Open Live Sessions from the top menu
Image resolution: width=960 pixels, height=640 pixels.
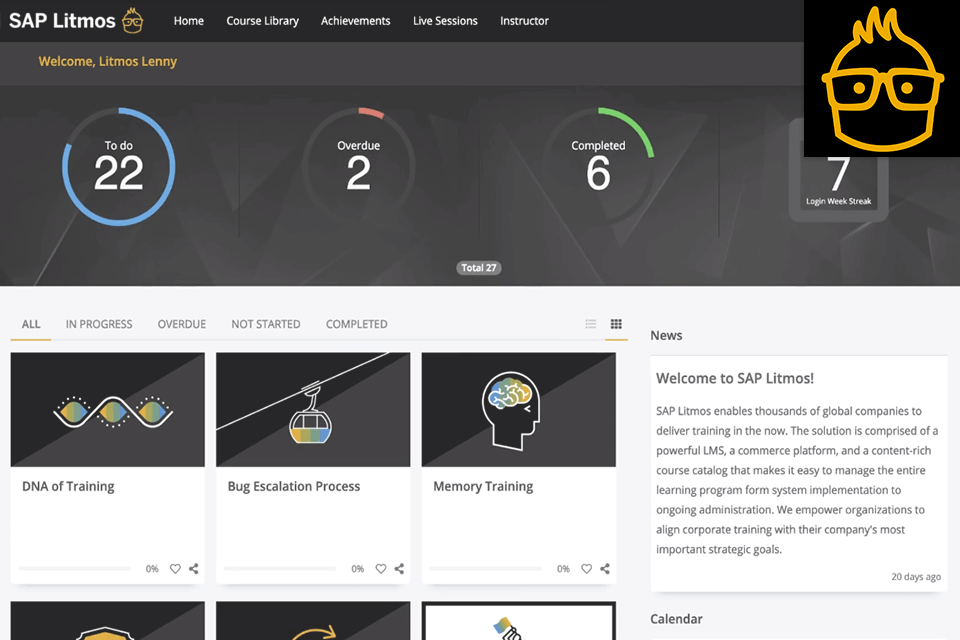pos(445,21)
